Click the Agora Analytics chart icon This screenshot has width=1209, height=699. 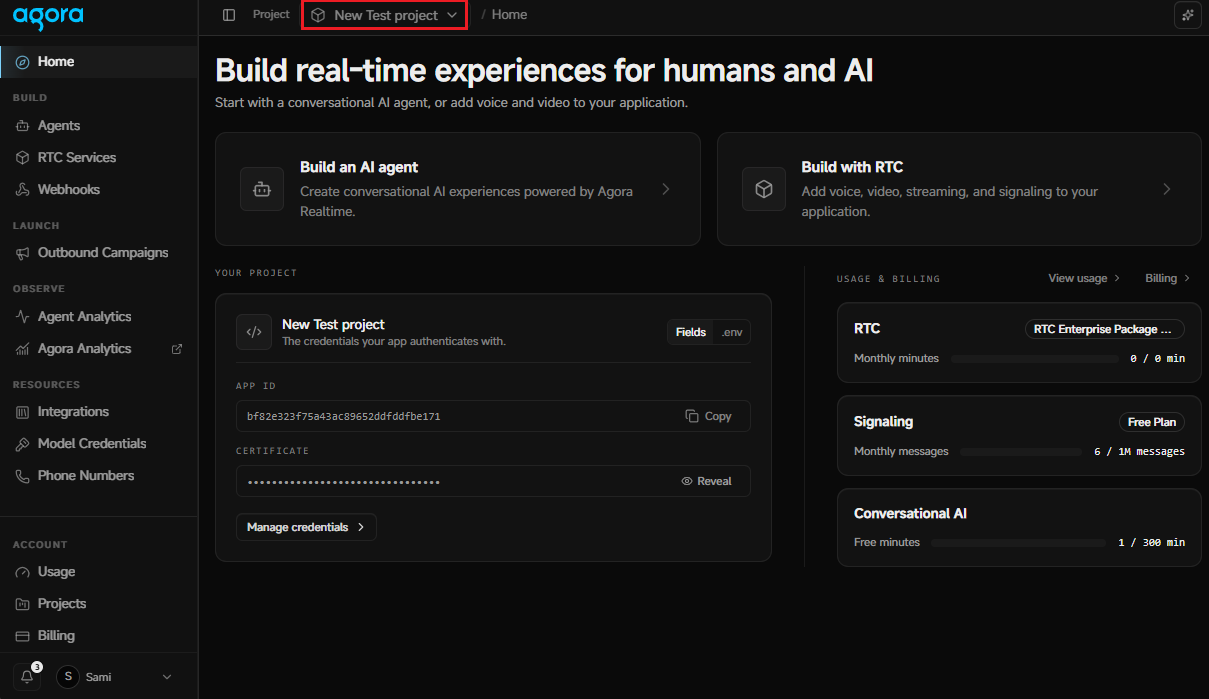click(x=22, y=349)
